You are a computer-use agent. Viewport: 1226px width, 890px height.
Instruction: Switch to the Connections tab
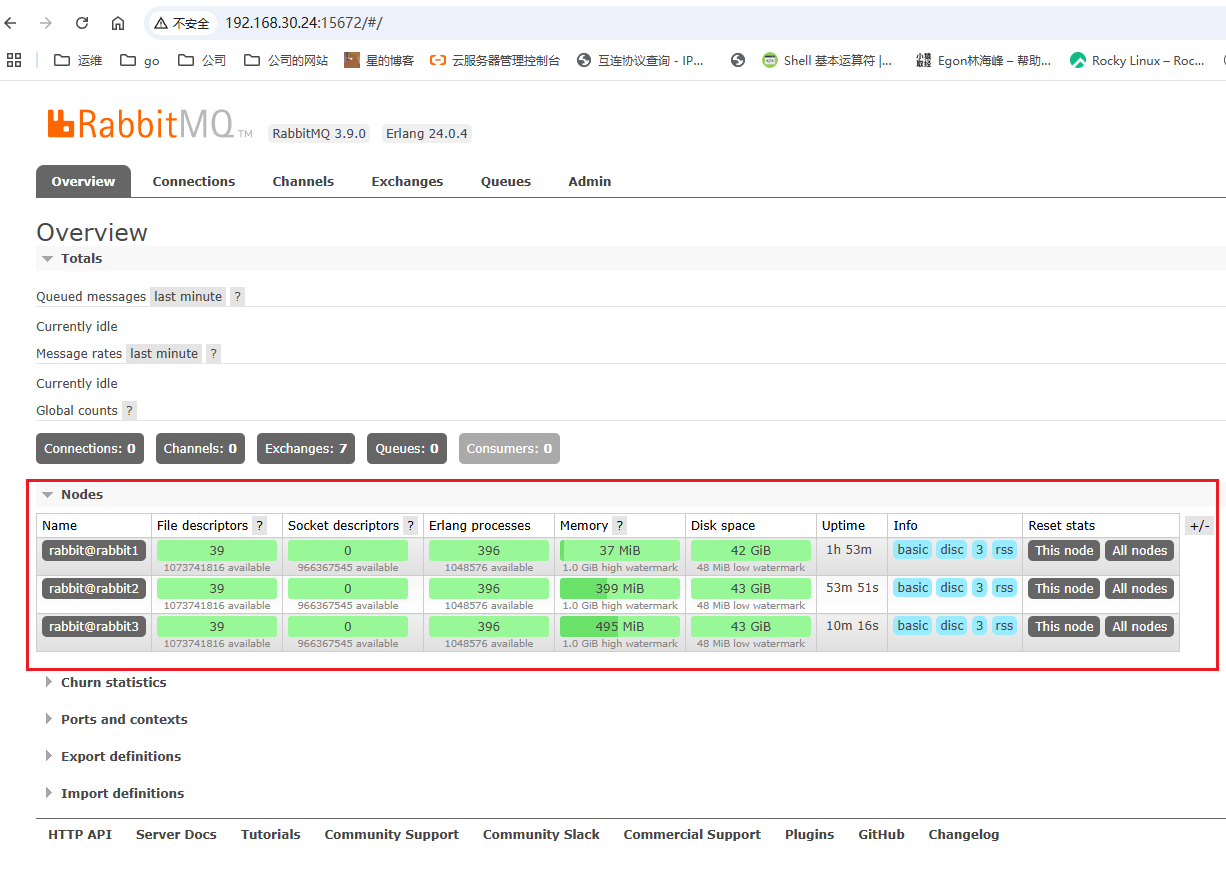pos(194,181)
